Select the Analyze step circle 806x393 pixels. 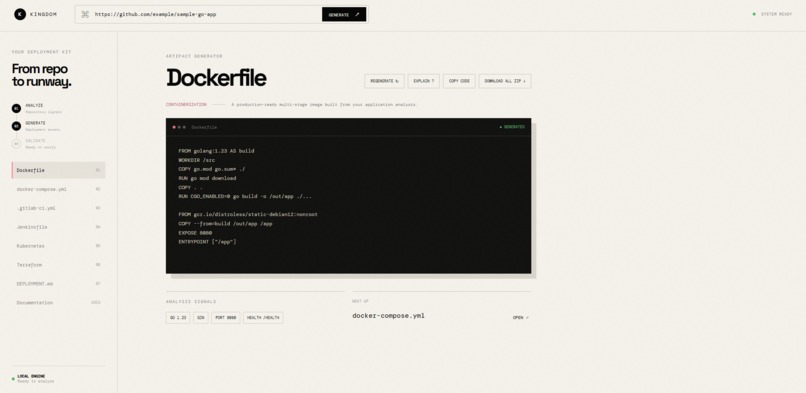[x=16, y=108]
